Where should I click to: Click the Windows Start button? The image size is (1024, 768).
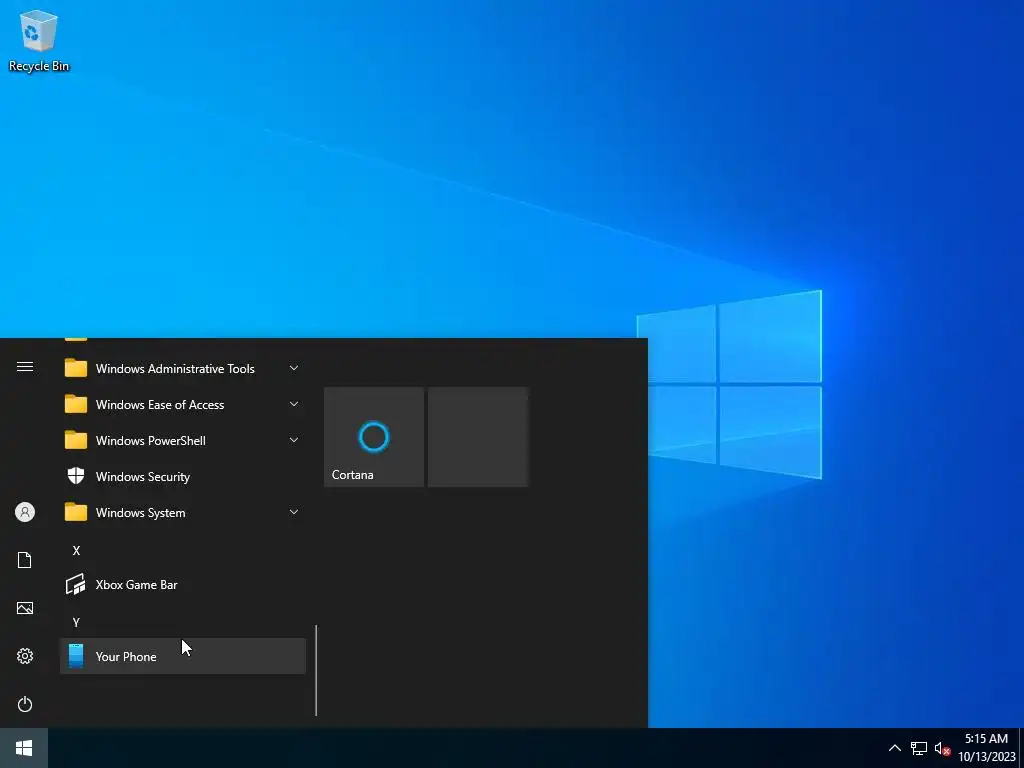24,748
